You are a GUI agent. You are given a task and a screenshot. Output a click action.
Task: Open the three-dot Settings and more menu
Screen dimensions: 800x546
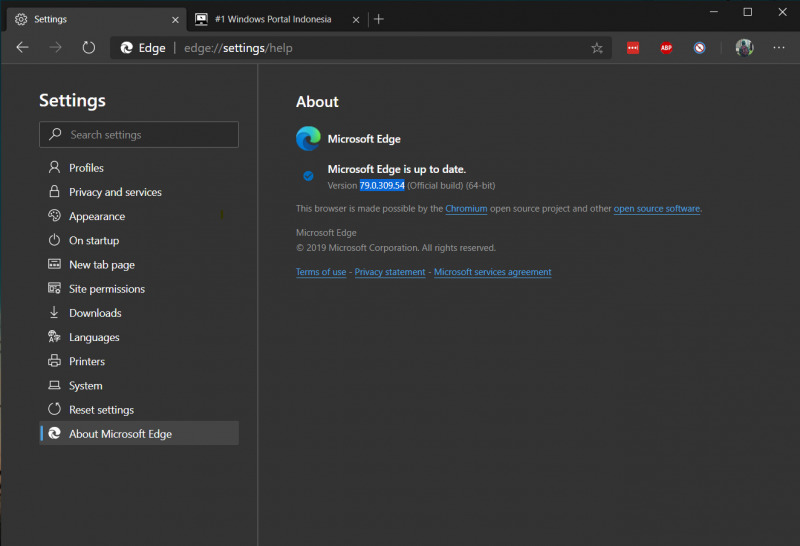(779, 47)
